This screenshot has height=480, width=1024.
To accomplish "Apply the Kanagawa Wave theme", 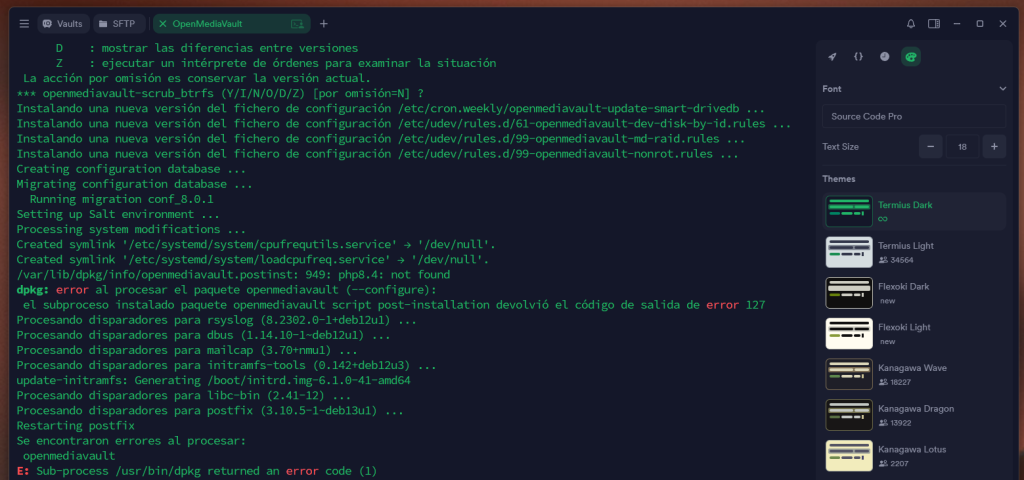I will click(914, 374).
